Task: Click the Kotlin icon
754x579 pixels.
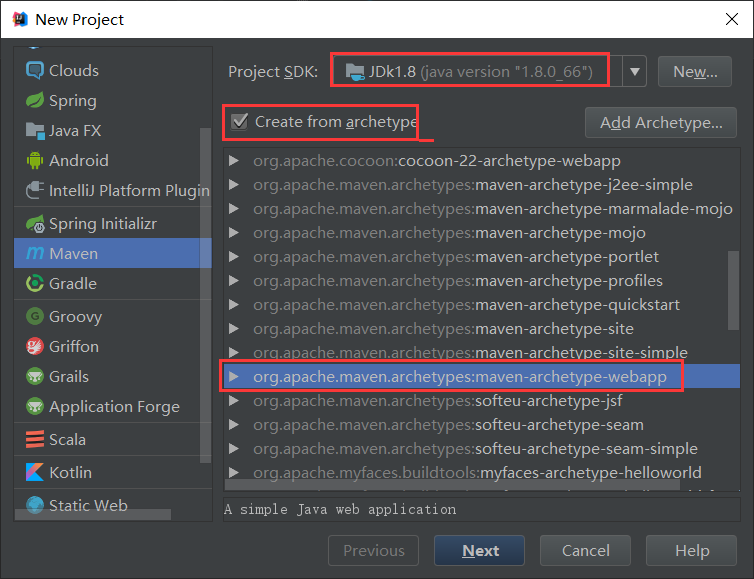Action: (35, 472)
